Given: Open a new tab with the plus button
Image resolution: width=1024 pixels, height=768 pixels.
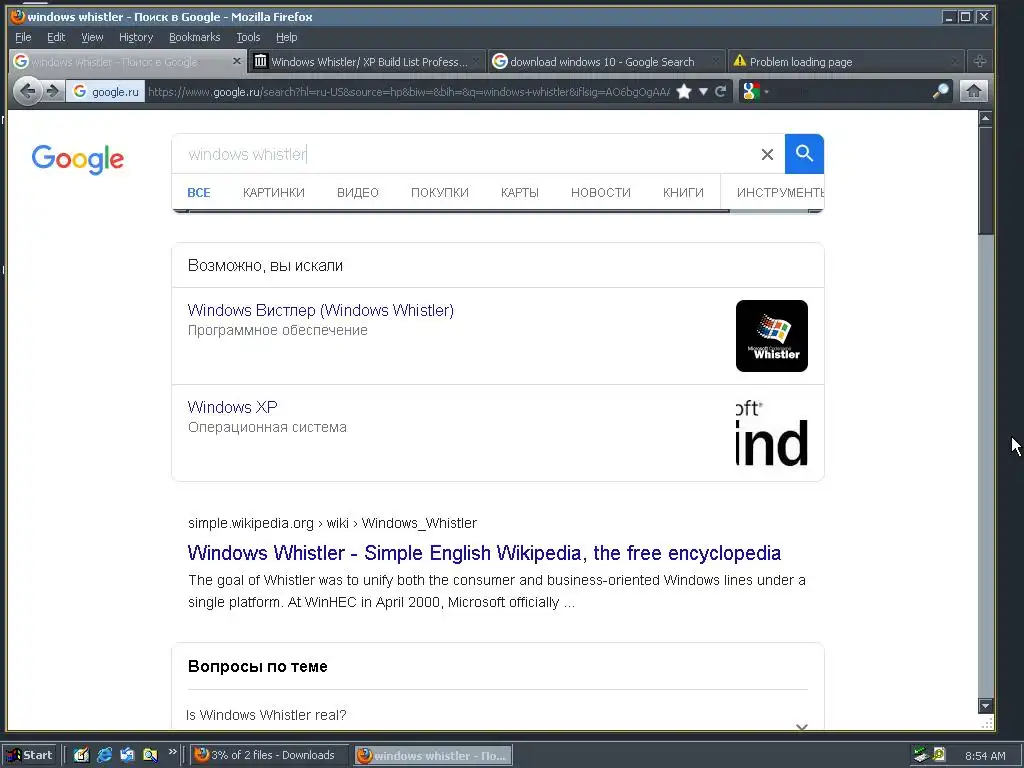Looking at the screenshot, I should click(980, 61).
